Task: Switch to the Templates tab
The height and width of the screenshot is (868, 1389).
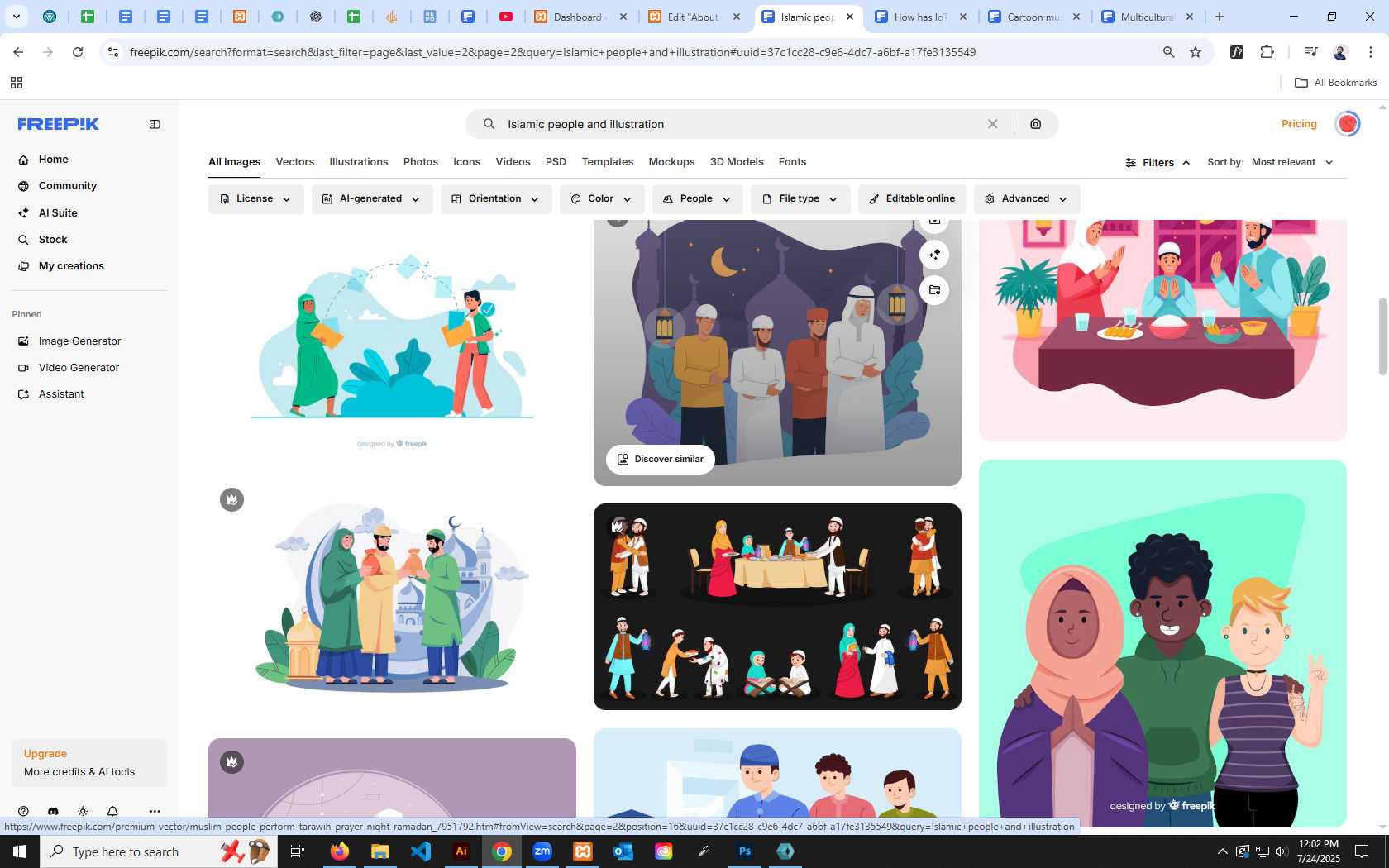Action: (607, 162)
